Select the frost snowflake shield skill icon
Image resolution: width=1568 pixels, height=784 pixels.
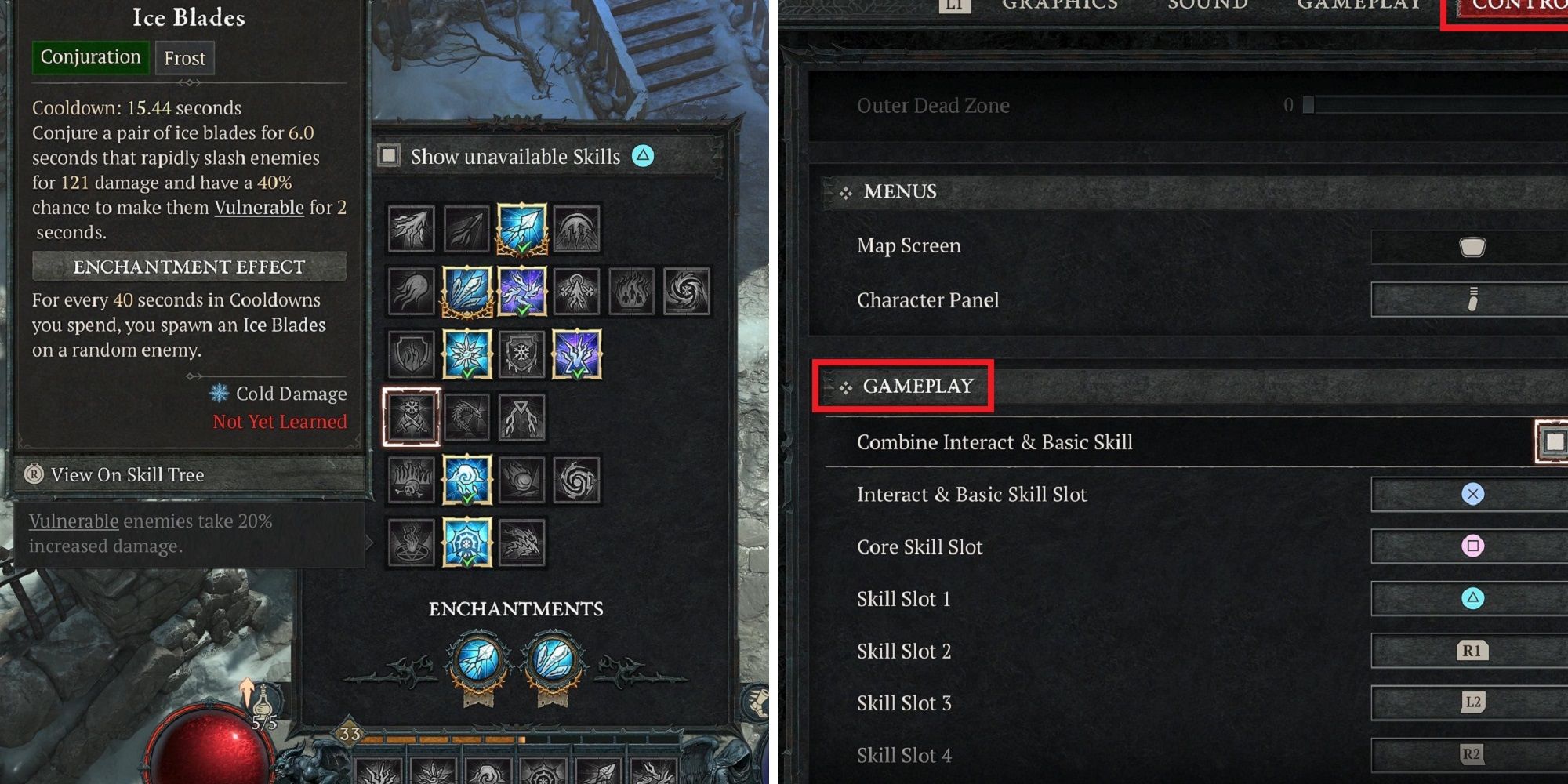(521, 354)
